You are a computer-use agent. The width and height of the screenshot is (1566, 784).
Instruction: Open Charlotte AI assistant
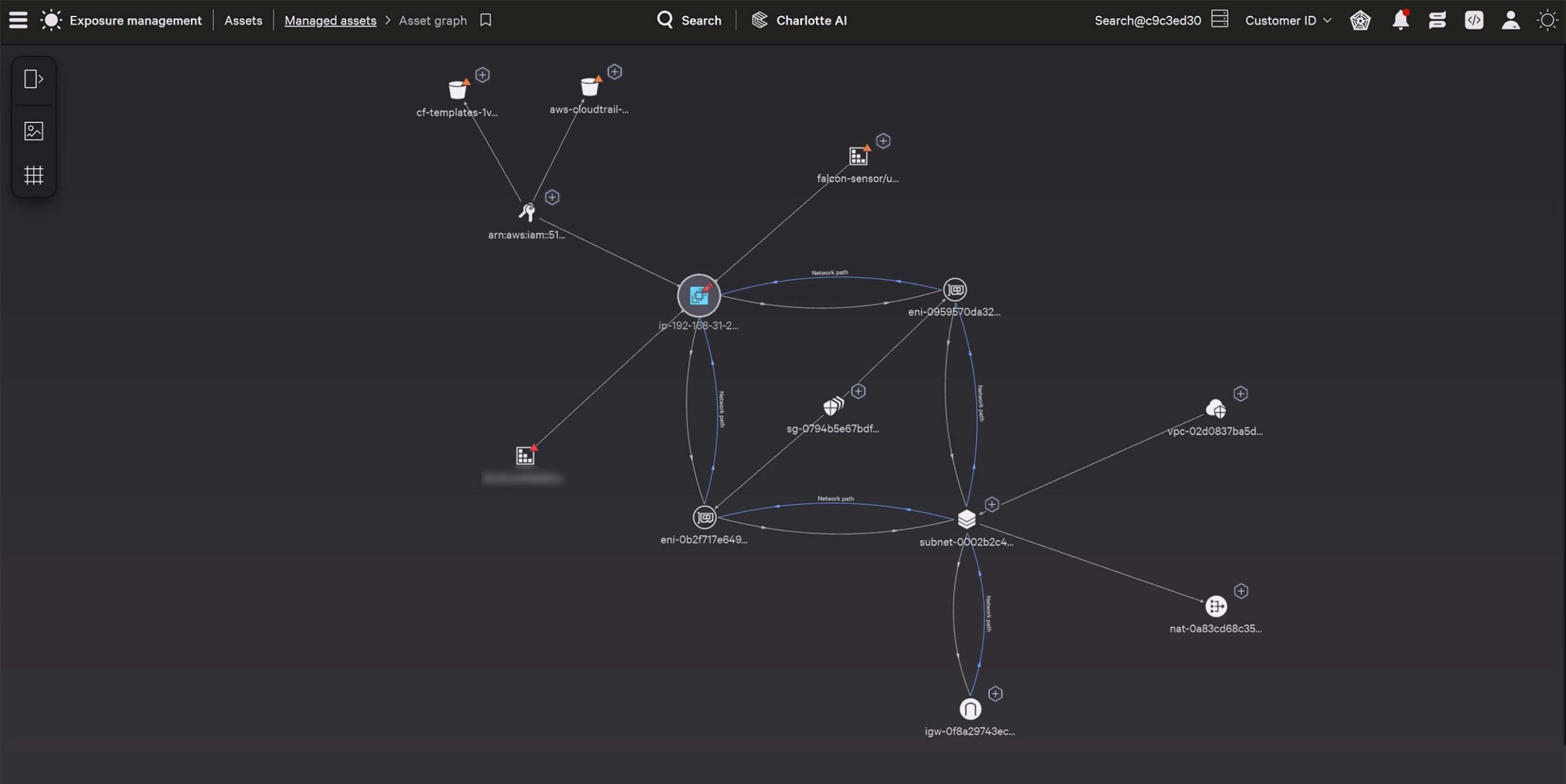(x=799, y=20)
